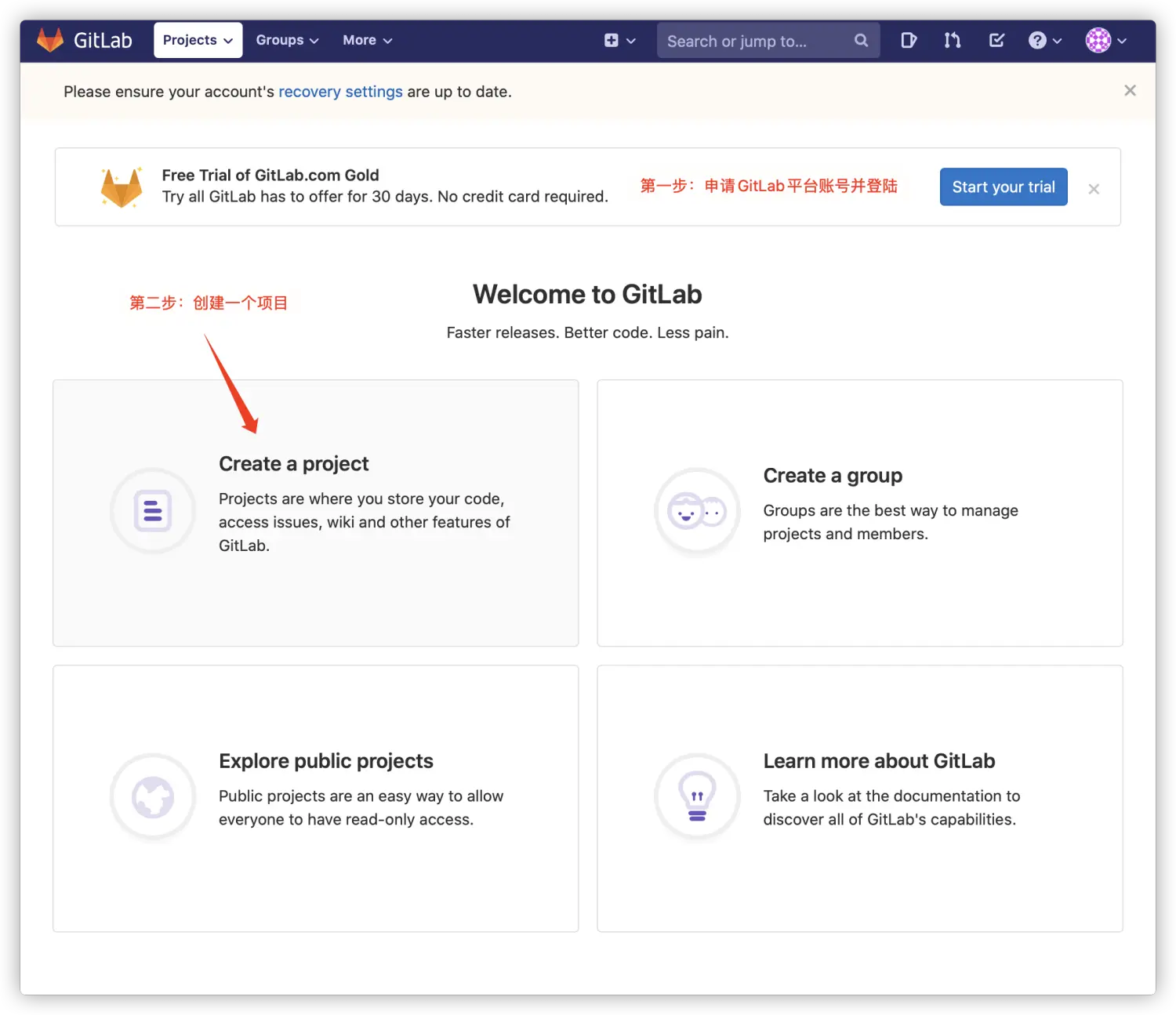Viewport: 1176px width, 1015px height.
Task: Click text 'Projects are where you store your code'
Action: point(361,498)
